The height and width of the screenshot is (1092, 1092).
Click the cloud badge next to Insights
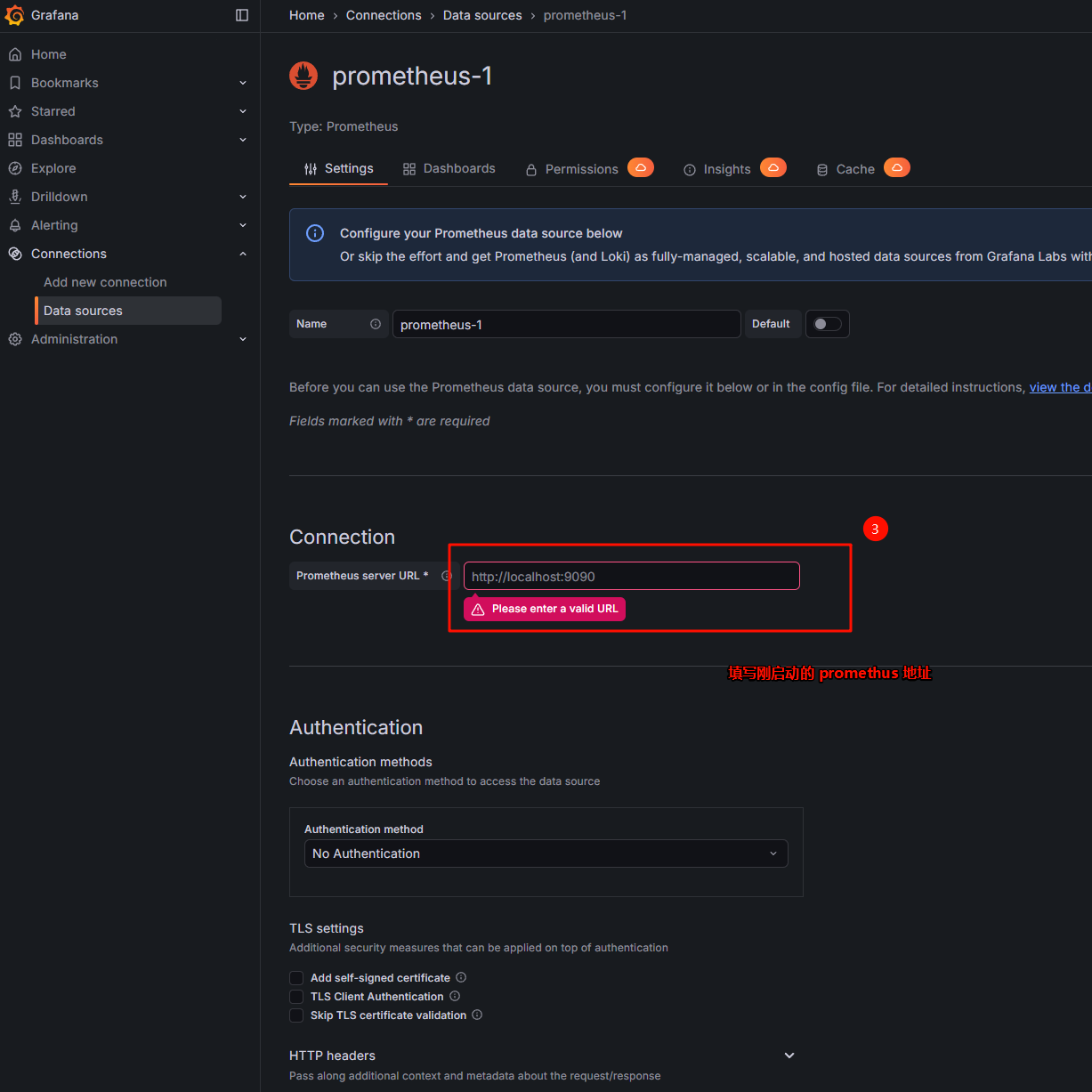point(773,168)
